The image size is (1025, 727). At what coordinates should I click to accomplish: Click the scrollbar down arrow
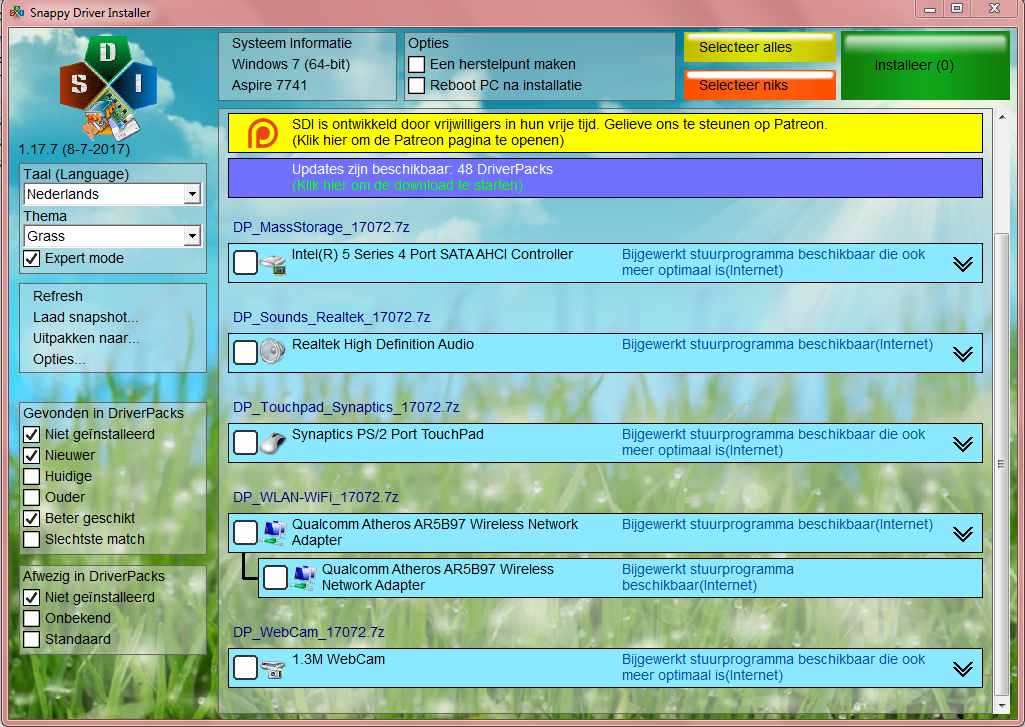(x=1001, y=706)
